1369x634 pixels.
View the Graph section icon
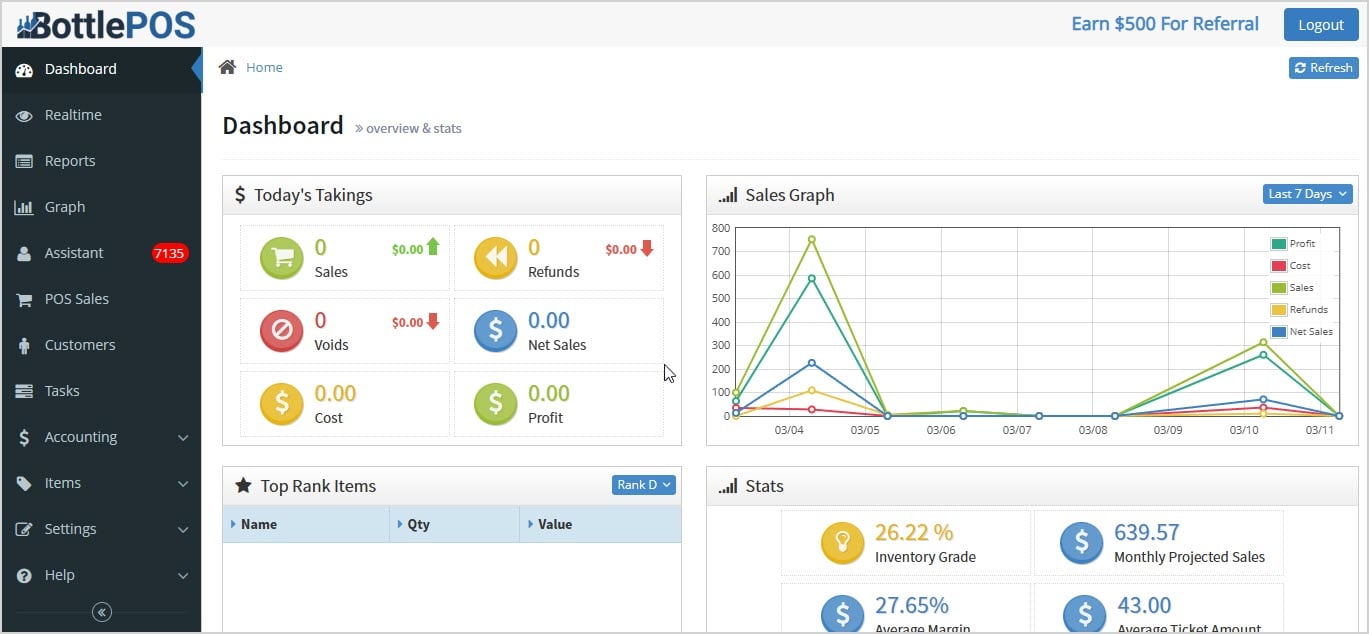pyautogui.click(x=25, y=207)
